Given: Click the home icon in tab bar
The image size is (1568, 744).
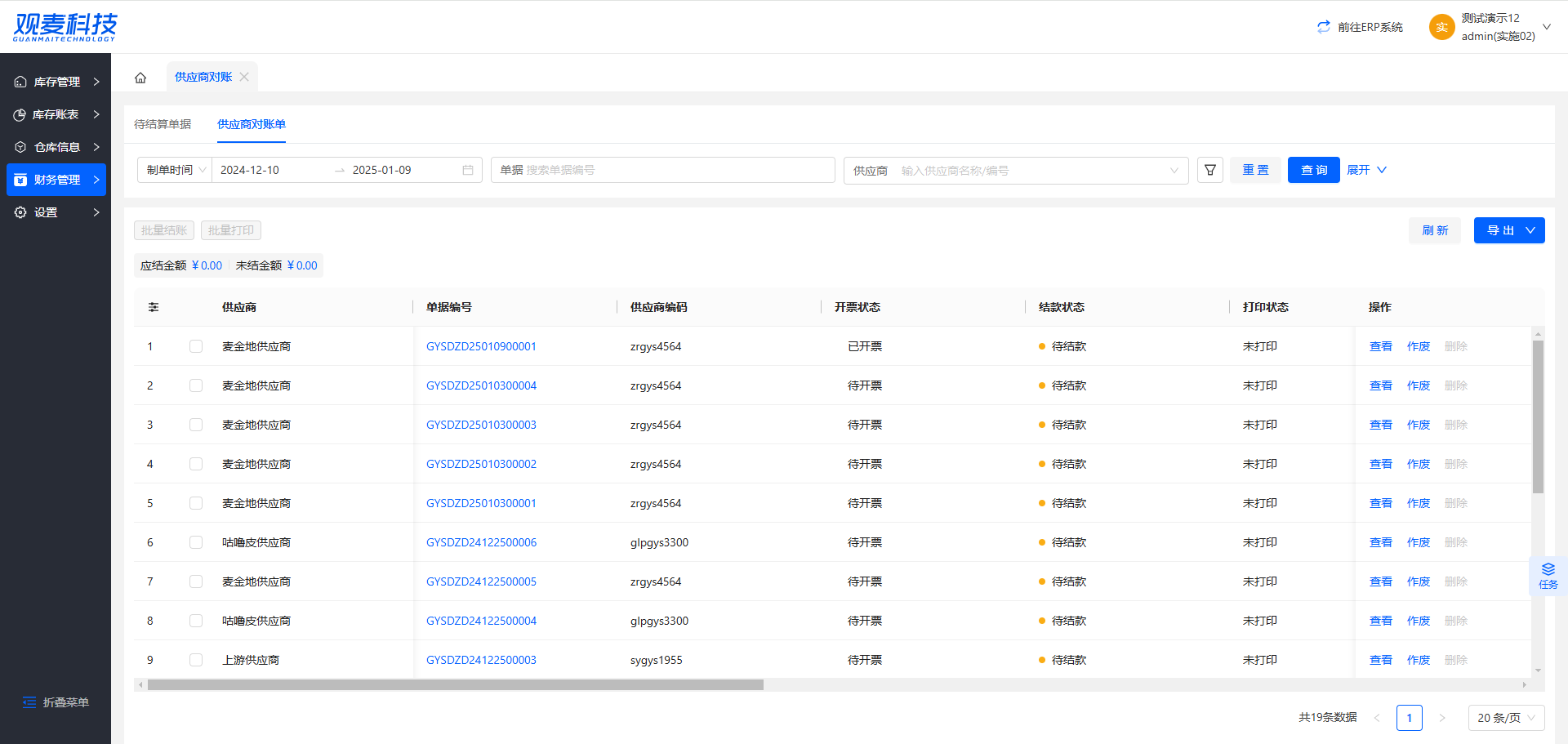Looking at the screenshot, I should tap(140, 78).
